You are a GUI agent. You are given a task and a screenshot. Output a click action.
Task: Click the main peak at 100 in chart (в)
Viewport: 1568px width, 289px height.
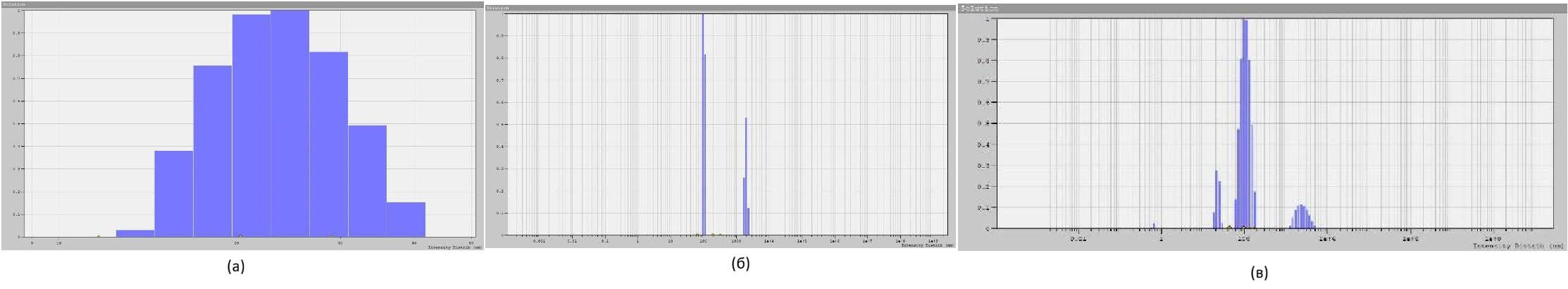pyautogui.click(x=1245, y=123)
